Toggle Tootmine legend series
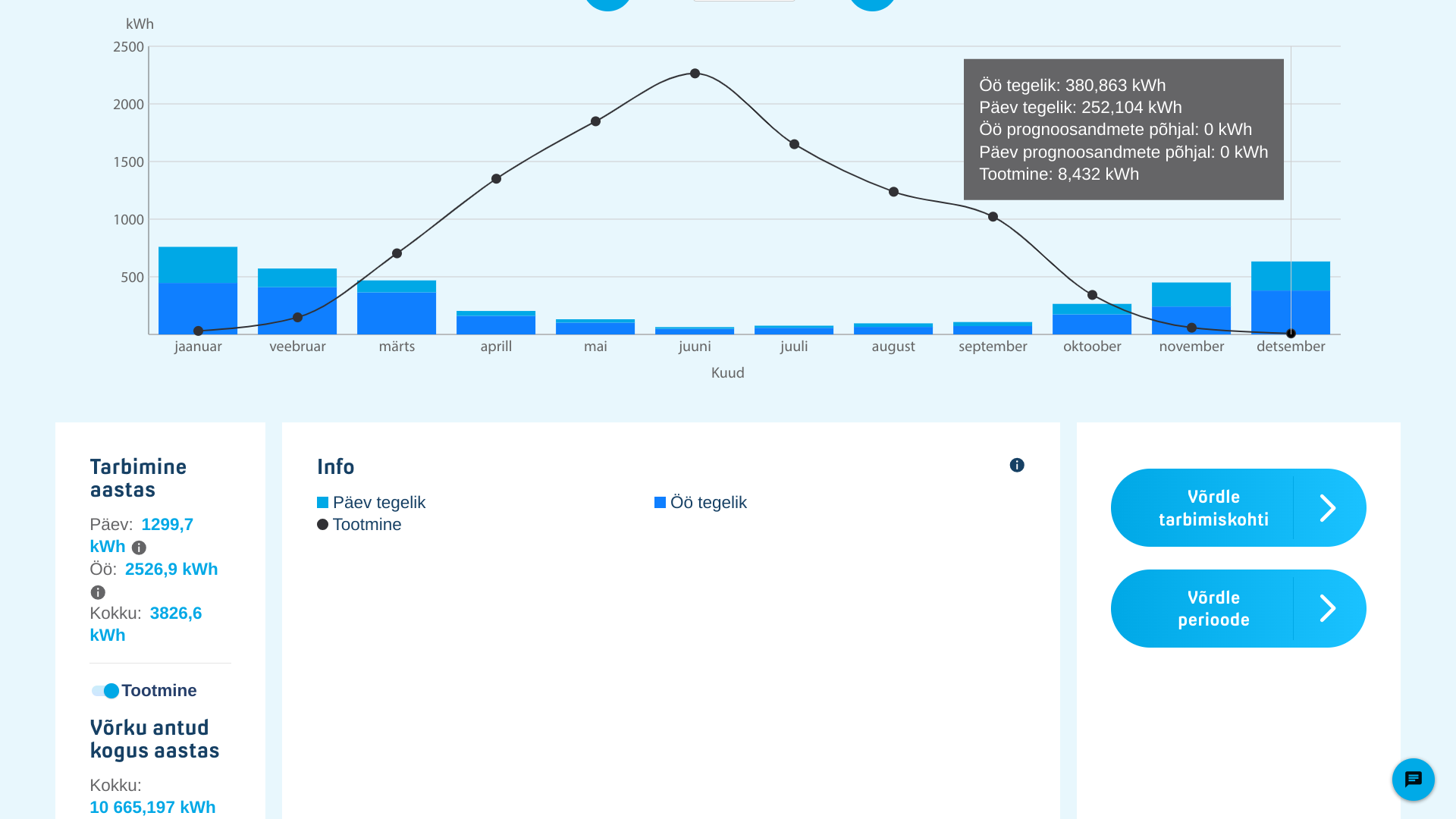 [x=359, y=525]
